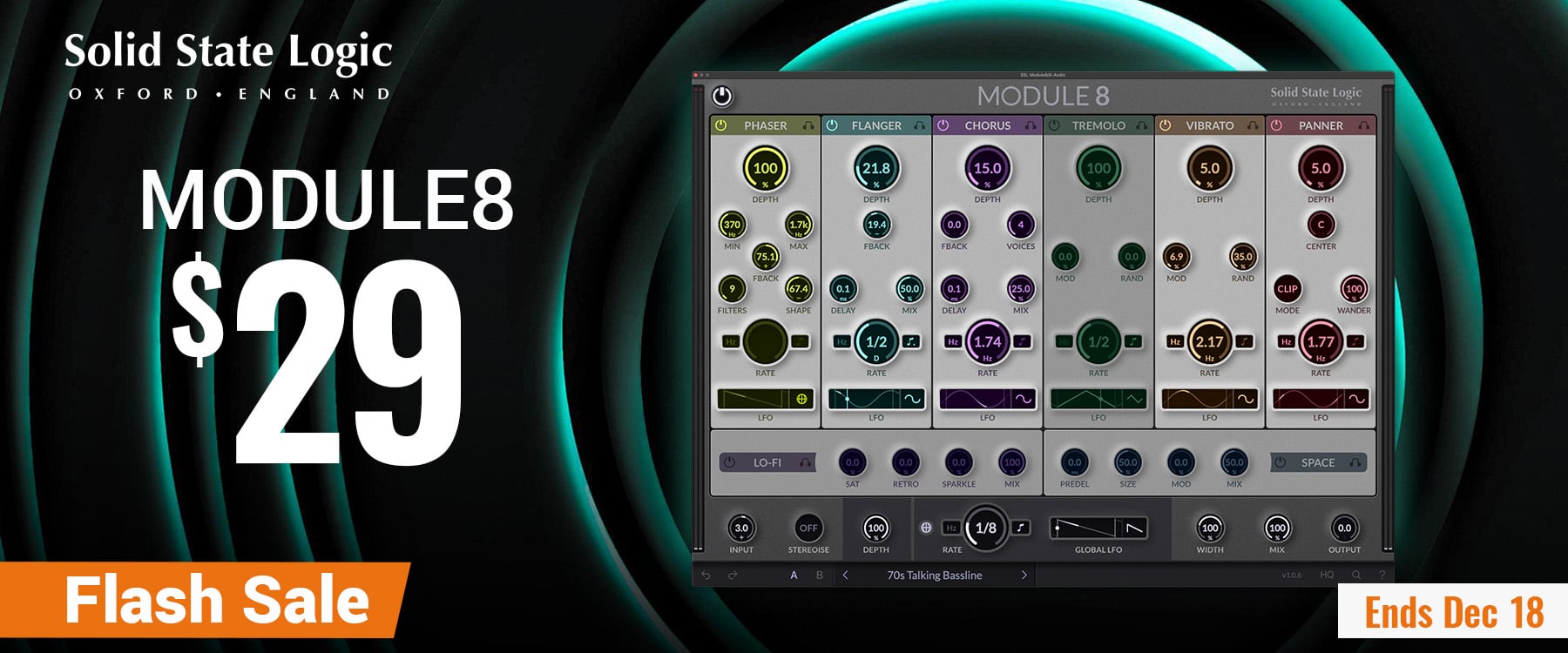
Task: Click the Chorus Depth knob
Action: [987, 168]
